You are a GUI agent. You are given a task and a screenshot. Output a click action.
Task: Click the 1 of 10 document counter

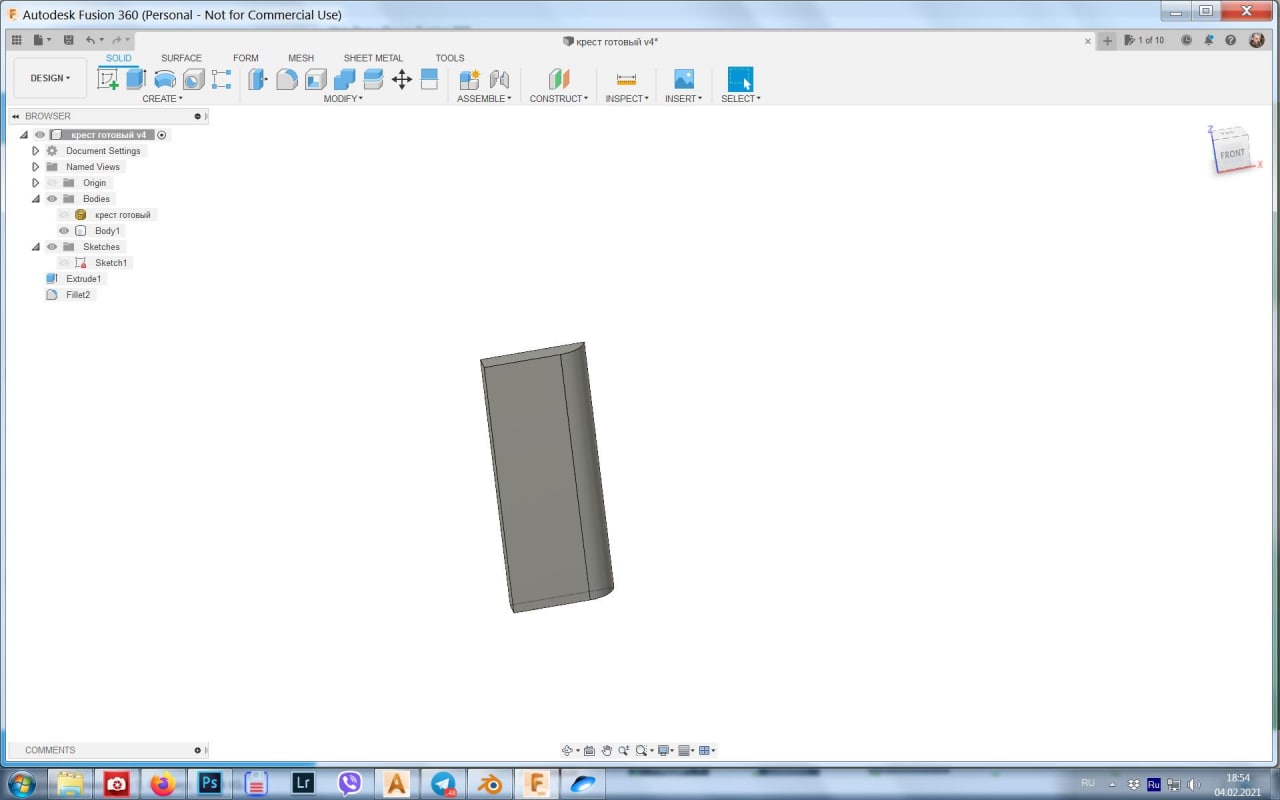click(1144, 40)
